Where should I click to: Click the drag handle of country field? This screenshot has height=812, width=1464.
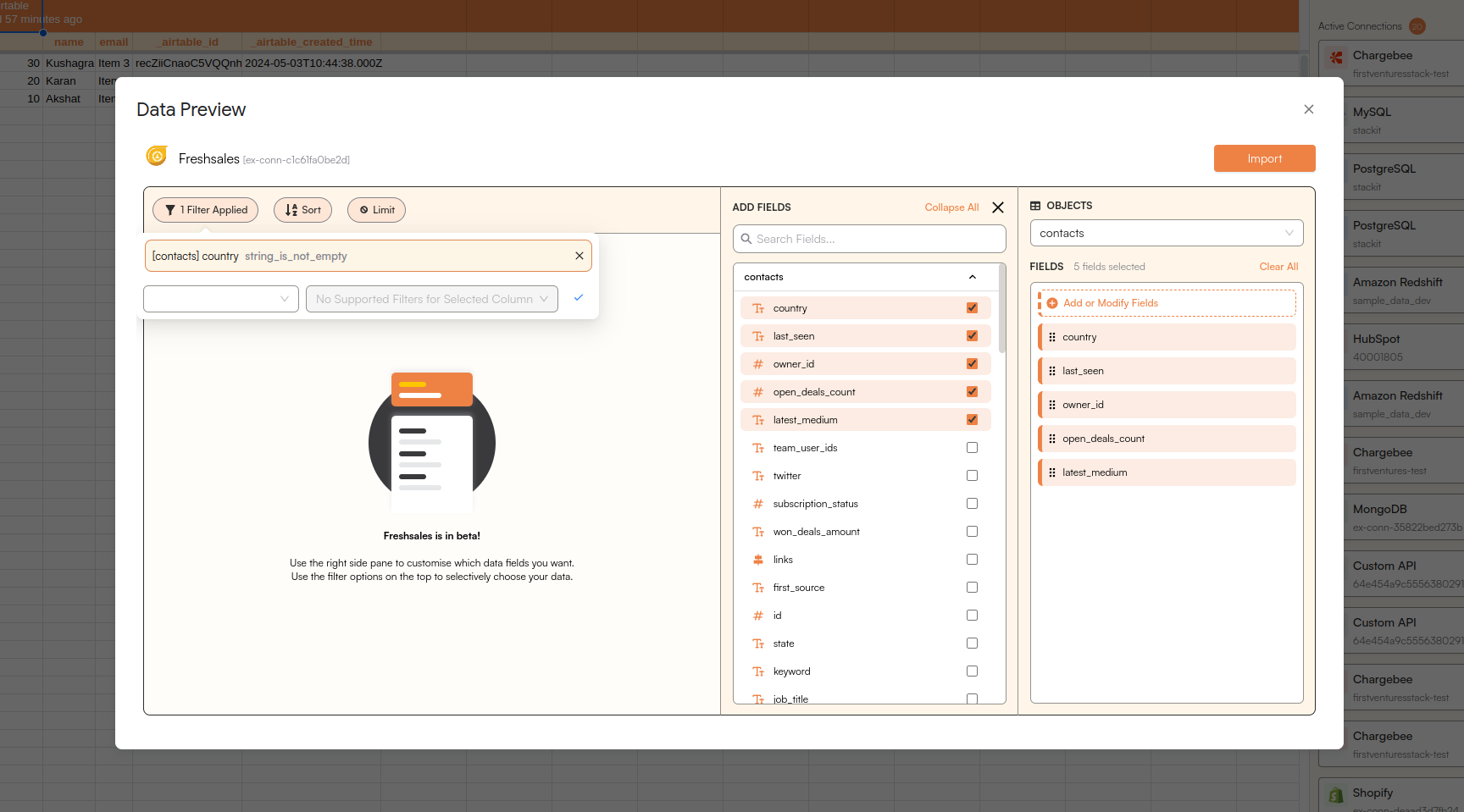tap(1052, 337)
